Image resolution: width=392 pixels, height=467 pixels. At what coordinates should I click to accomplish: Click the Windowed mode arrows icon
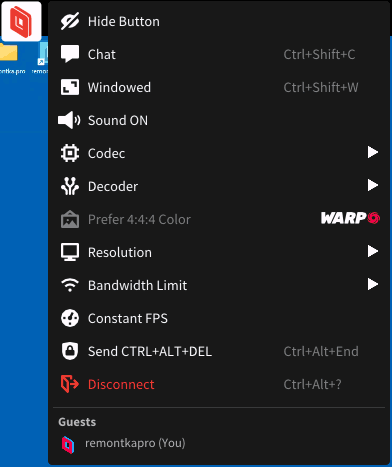pyautogui.click(x=70, y=87)
